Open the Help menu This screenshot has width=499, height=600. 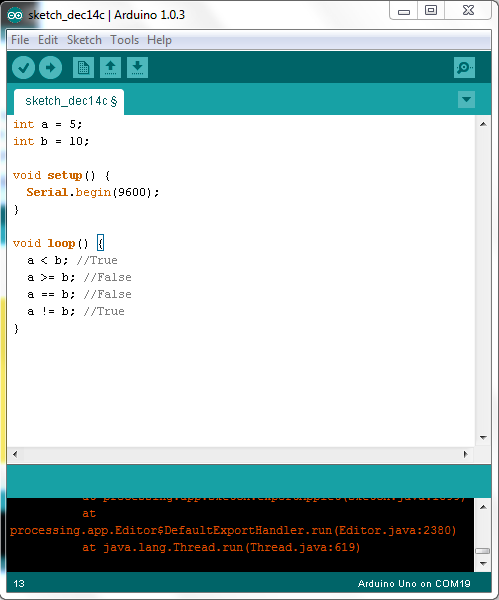click(x=159, y=40)
